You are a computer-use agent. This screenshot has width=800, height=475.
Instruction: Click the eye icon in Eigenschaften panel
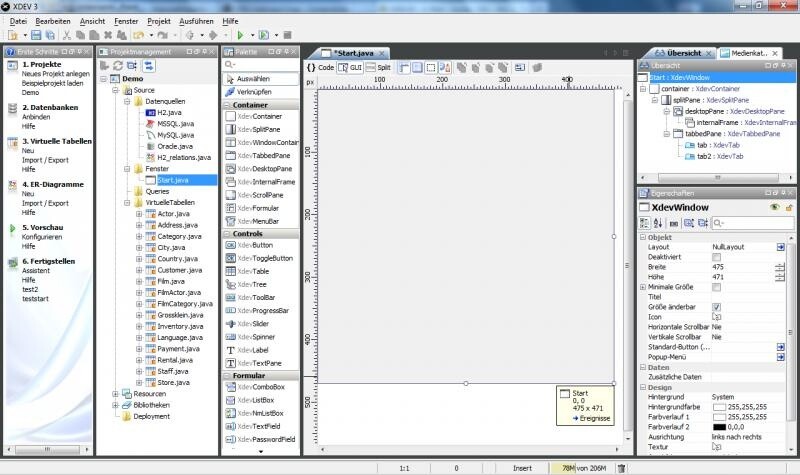pos(773,207)
